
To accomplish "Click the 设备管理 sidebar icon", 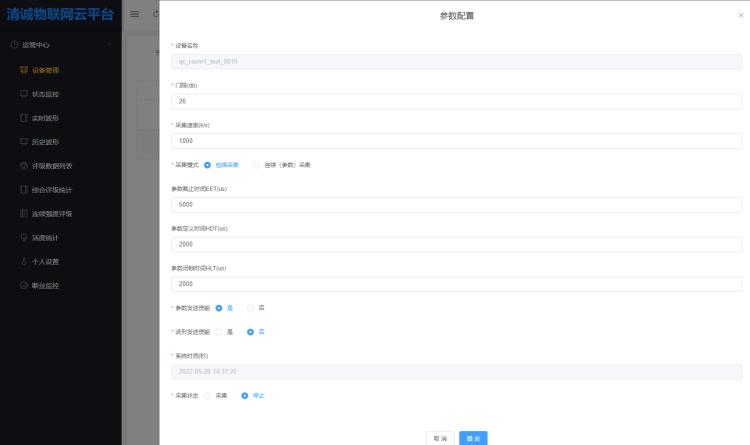I will point(24,70).
